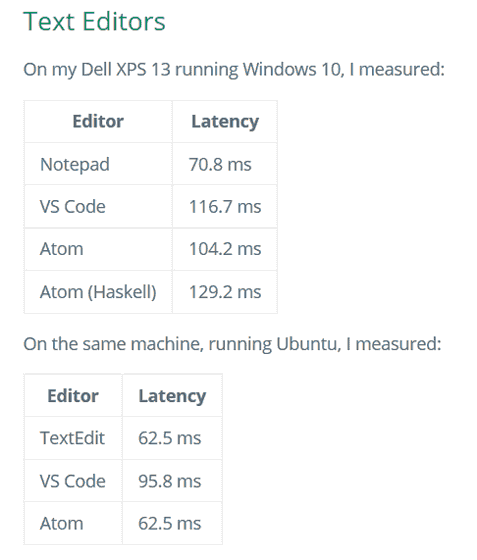Click the Text Editors heading
Image resolution: width=477 pixels, height=560 pixels.
tap(94, 21)
